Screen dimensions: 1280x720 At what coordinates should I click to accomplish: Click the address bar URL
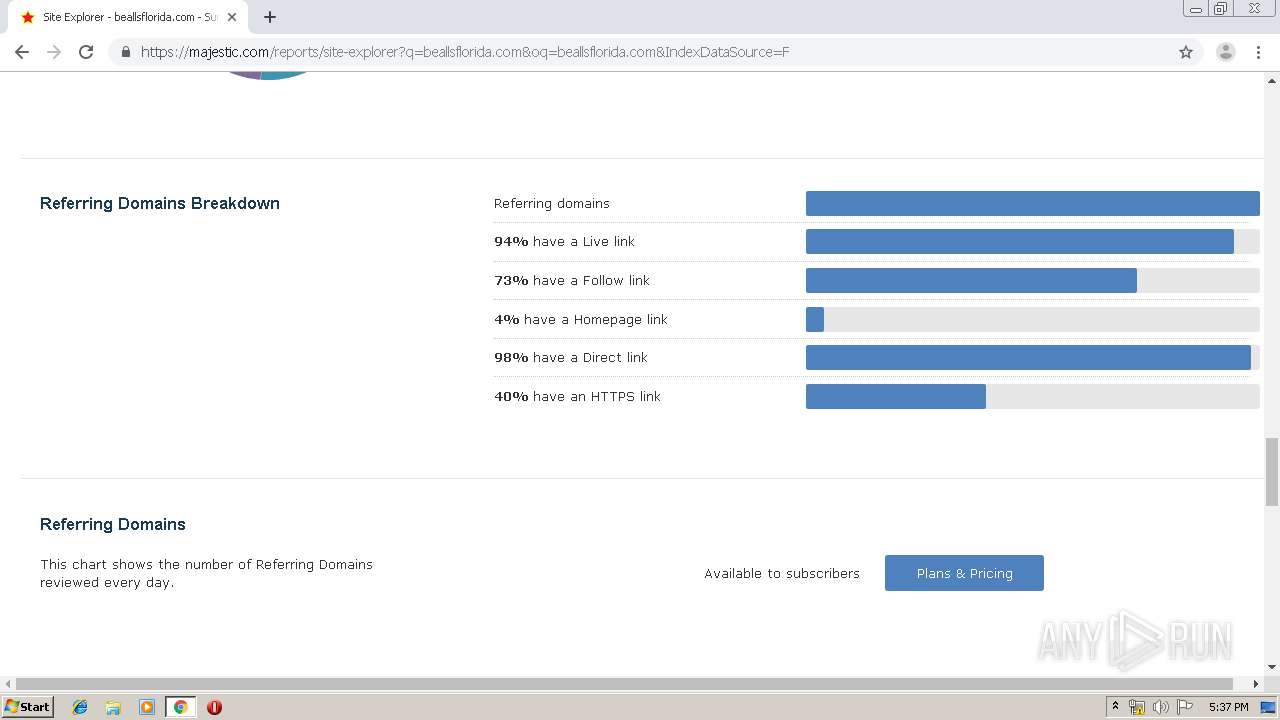click(465, 52)
